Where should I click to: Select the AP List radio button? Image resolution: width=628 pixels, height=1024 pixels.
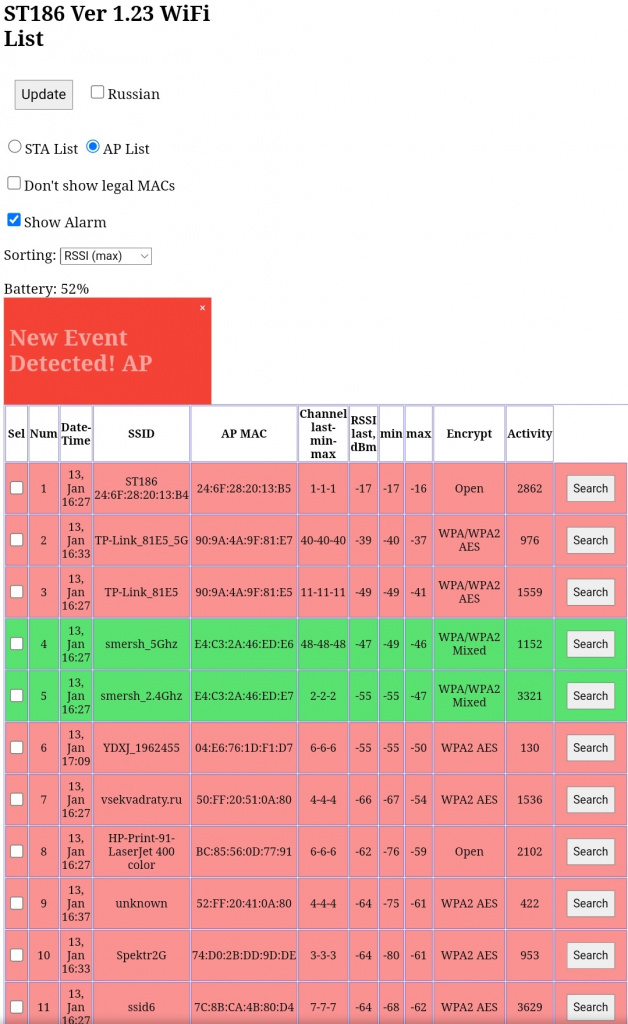[93, 147]
